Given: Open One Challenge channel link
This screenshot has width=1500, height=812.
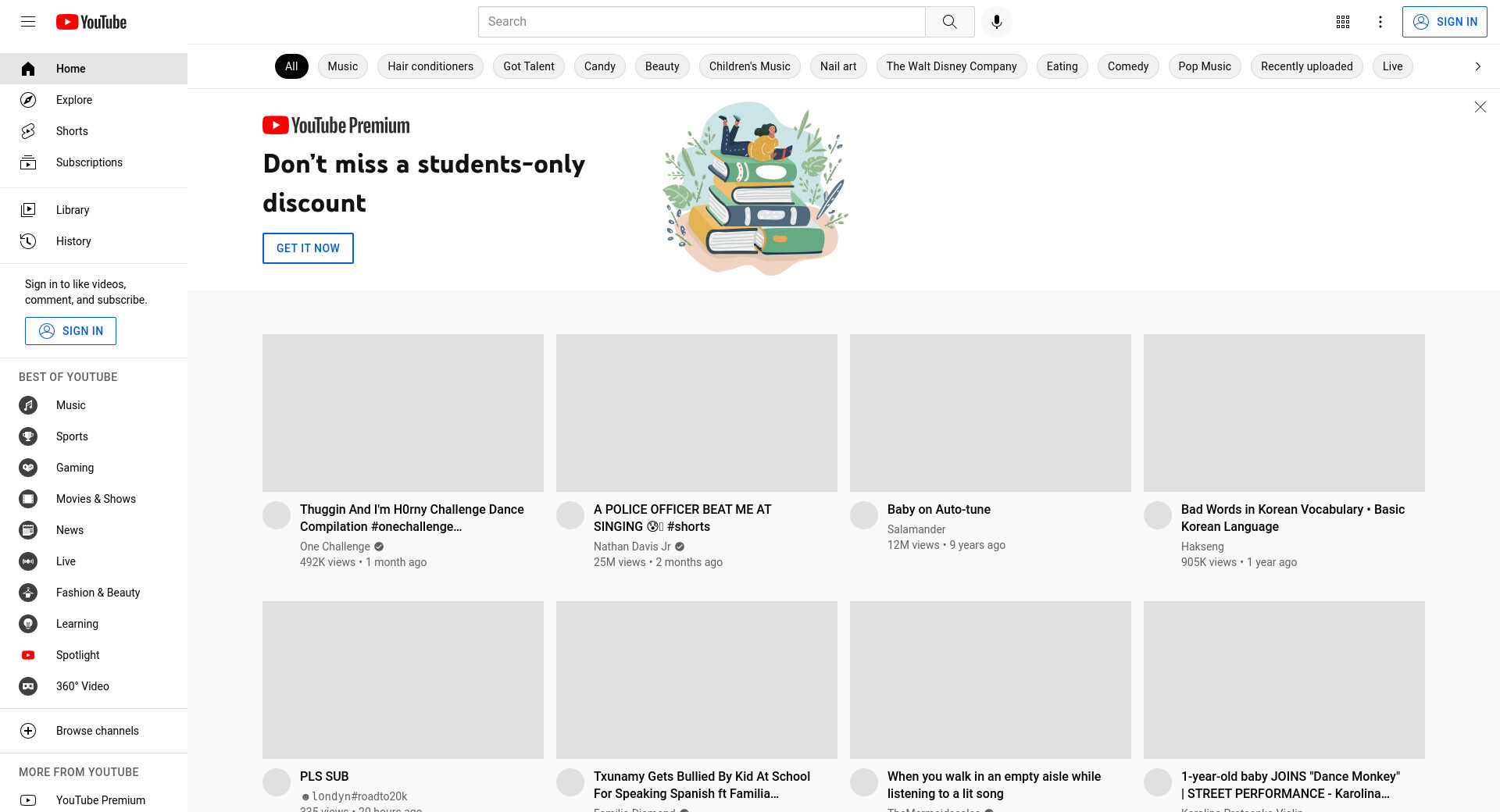Looking at the screenshot, I should pyautogui.click(x=335, y=547).
